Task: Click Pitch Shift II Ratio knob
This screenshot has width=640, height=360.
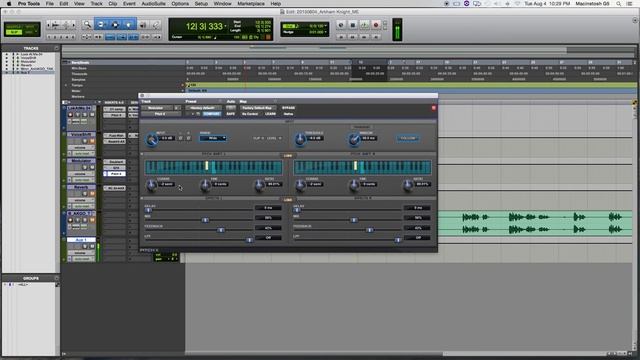Action: coord(407,185)
